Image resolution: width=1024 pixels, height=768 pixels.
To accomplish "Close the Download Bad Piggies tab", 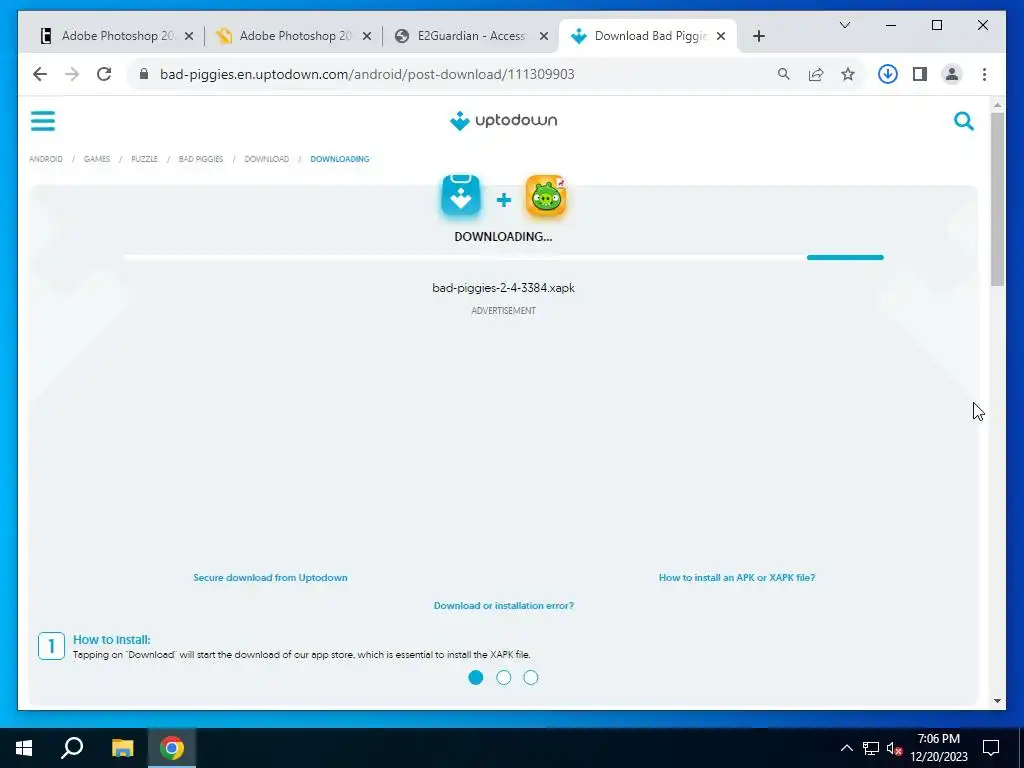I will [x=721, y=37].
